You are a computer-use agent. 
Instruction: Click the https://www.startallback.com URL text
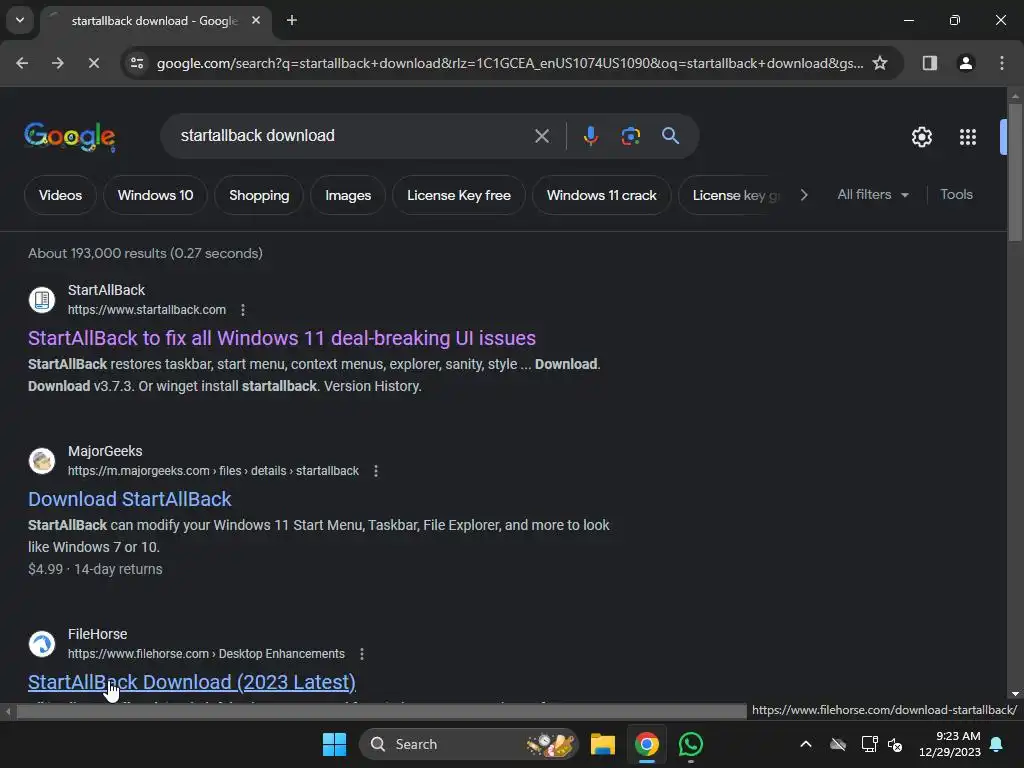147,310
